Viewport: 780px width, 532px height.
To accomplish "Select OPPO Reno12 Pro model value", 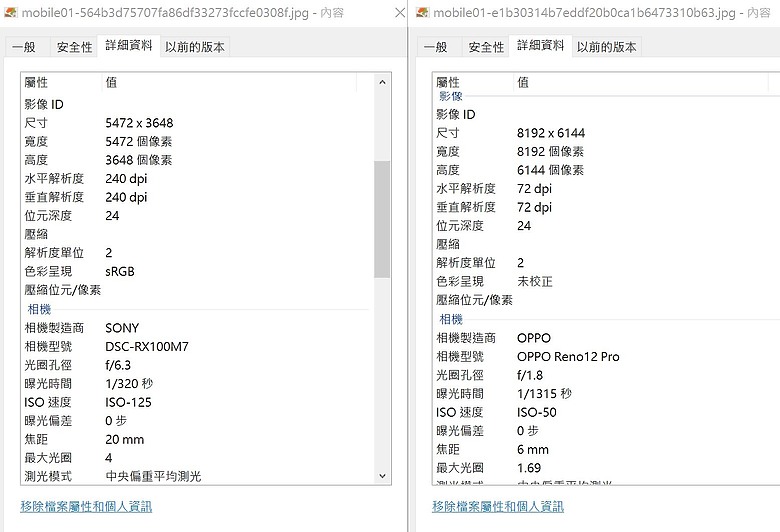I will point(568,357).
